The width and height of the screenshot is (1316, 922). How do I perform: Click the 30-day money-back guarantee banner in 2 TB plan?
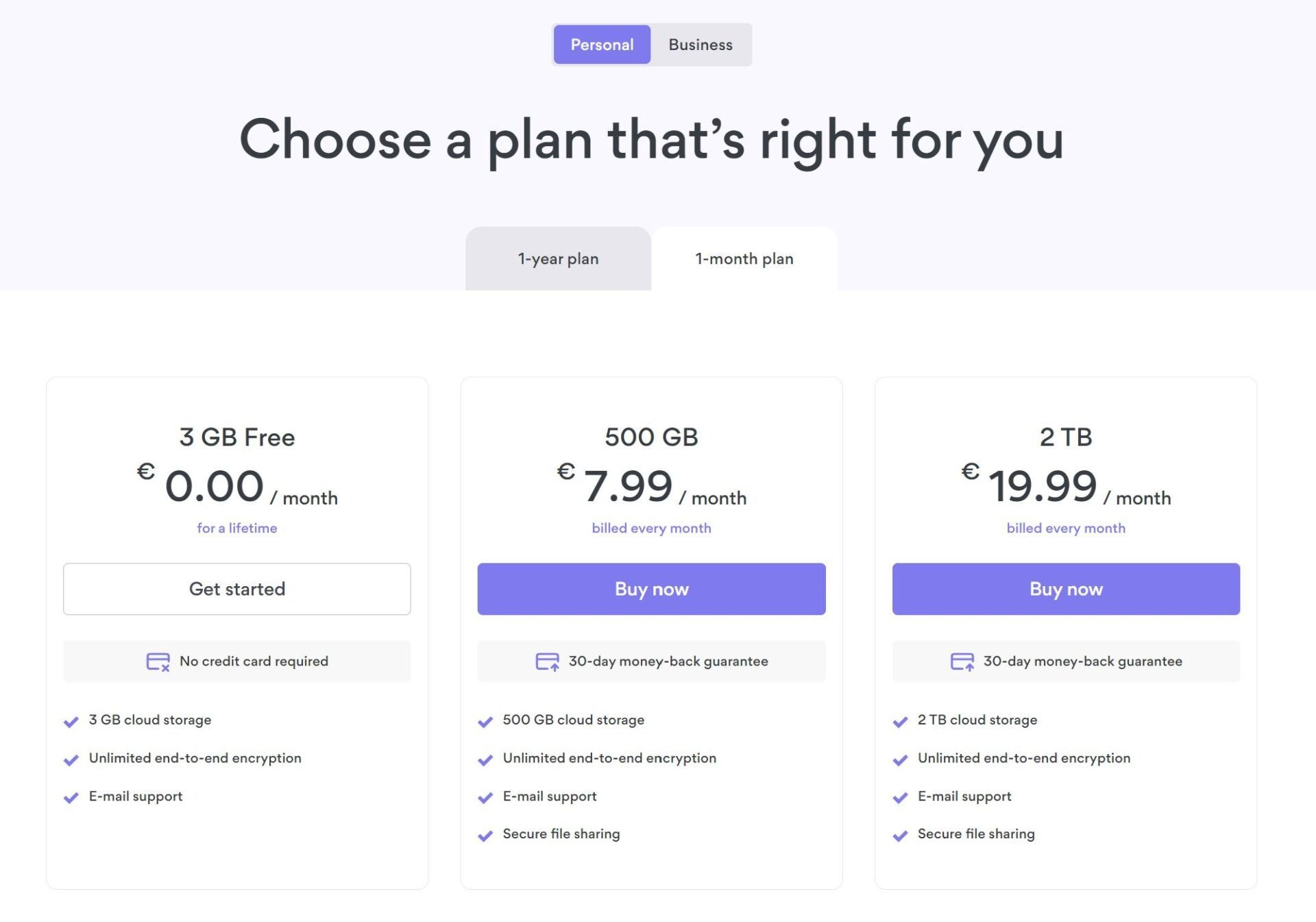[1066, 661]
